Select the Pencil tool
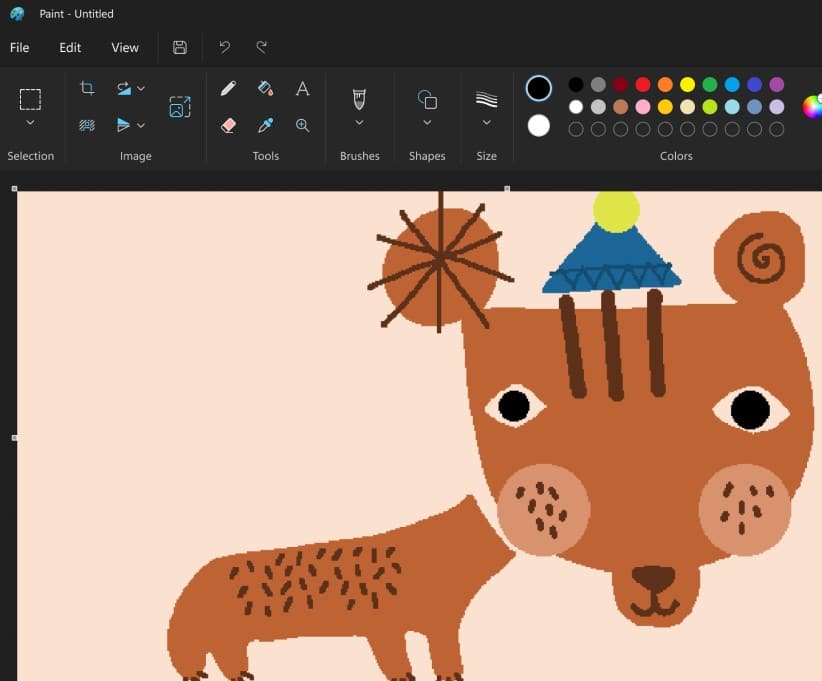 (x=228, y=89)
